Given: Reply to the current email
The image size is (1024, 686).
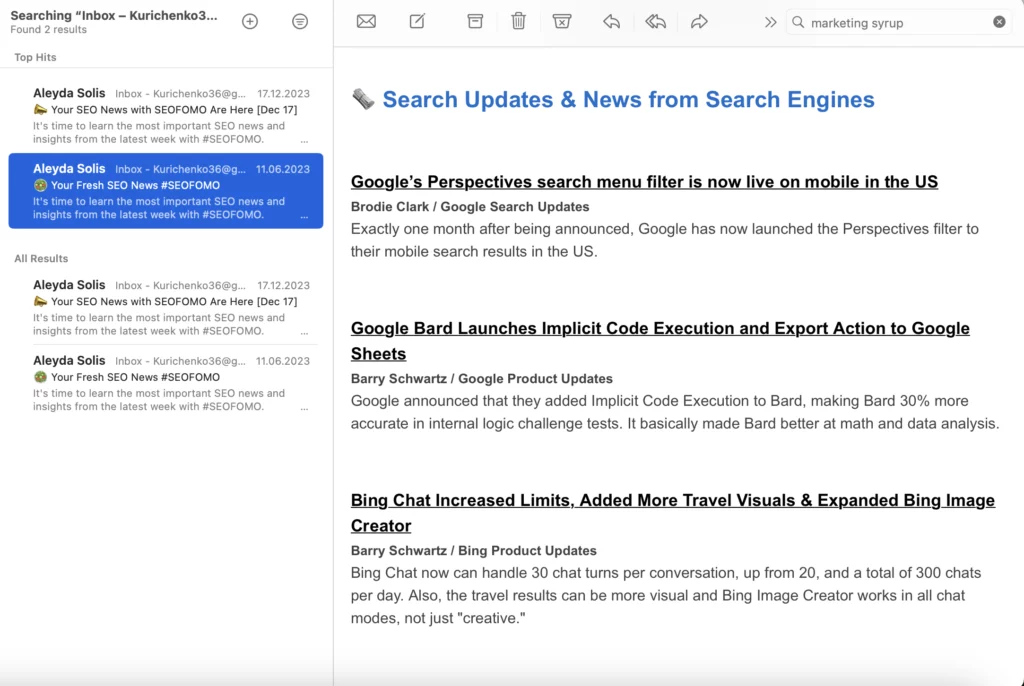Looking at the screenshot, I should tap(611, 21).
